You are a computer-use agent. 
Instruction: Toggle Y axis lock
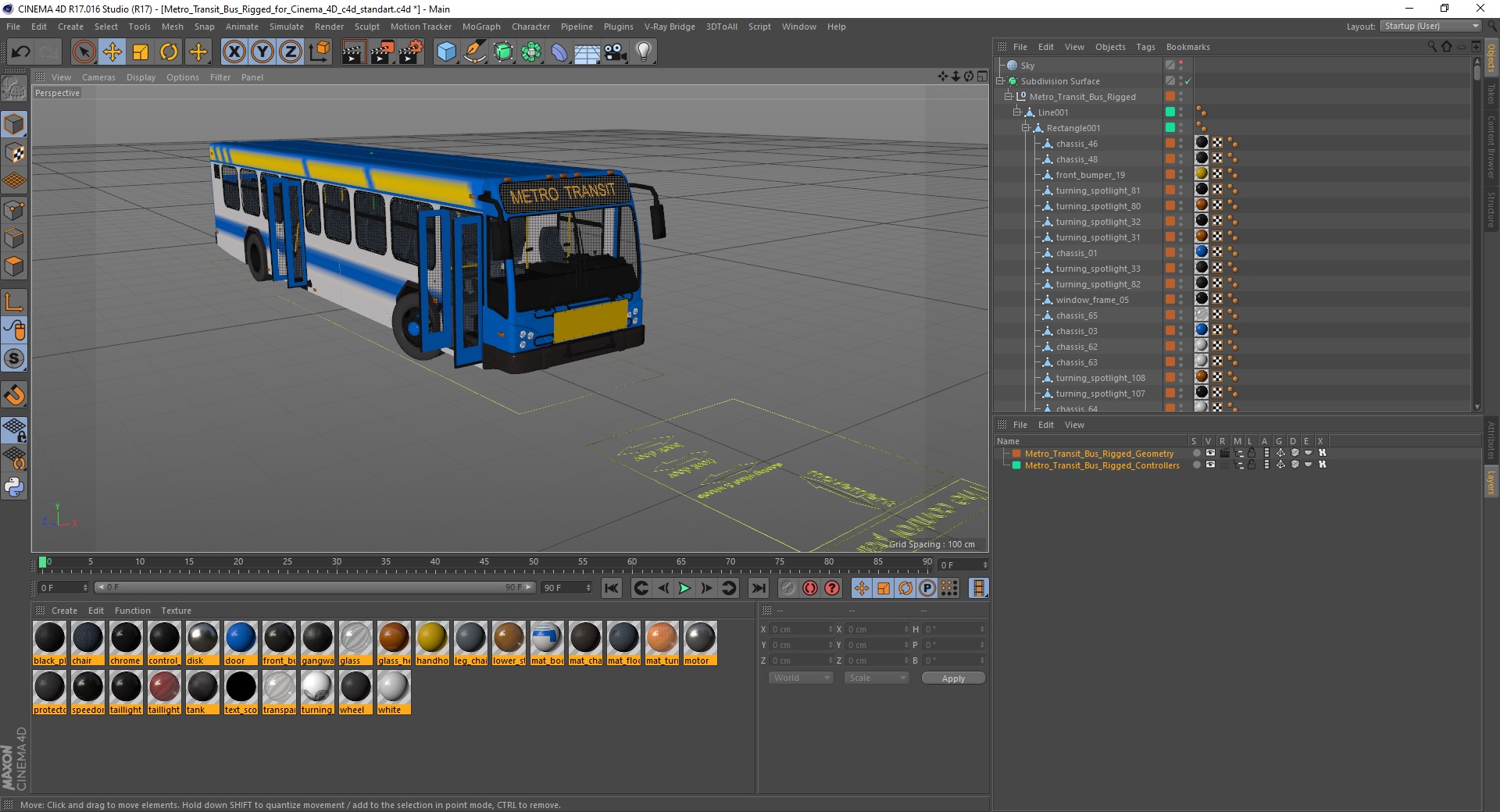[x=262, y=52]
